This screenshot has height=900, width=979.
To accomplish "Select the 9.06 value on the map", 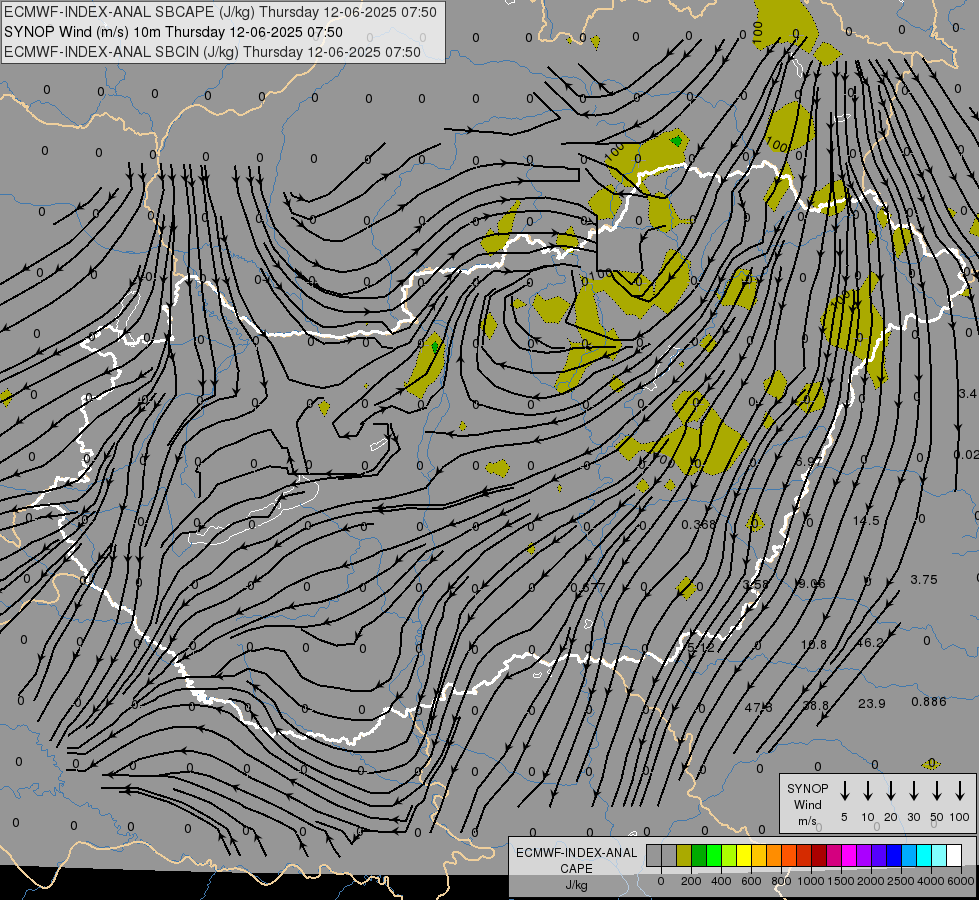I will 812,583.
